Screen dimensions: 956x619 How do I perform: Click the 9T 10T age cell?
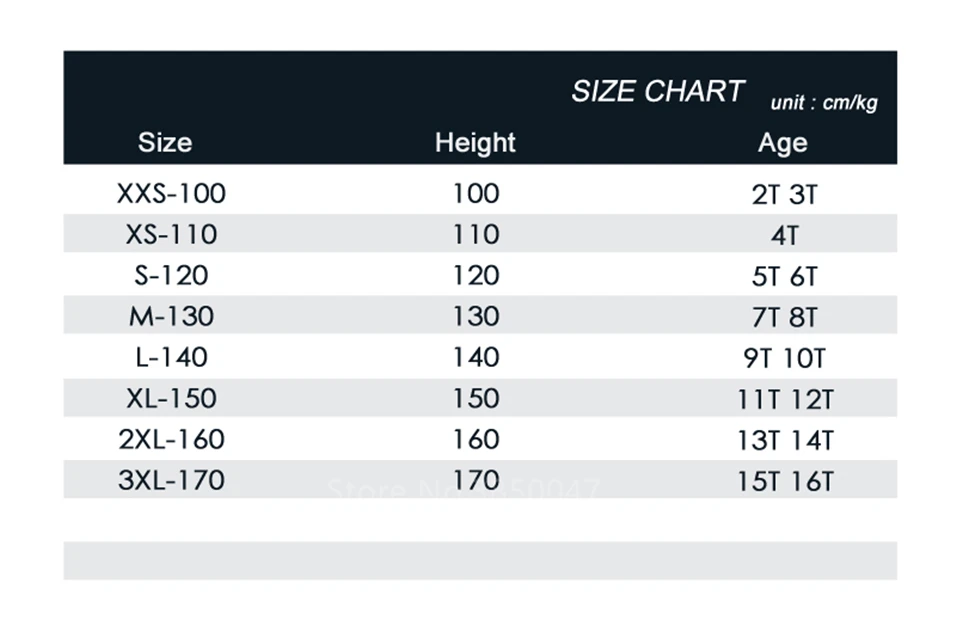785,359
